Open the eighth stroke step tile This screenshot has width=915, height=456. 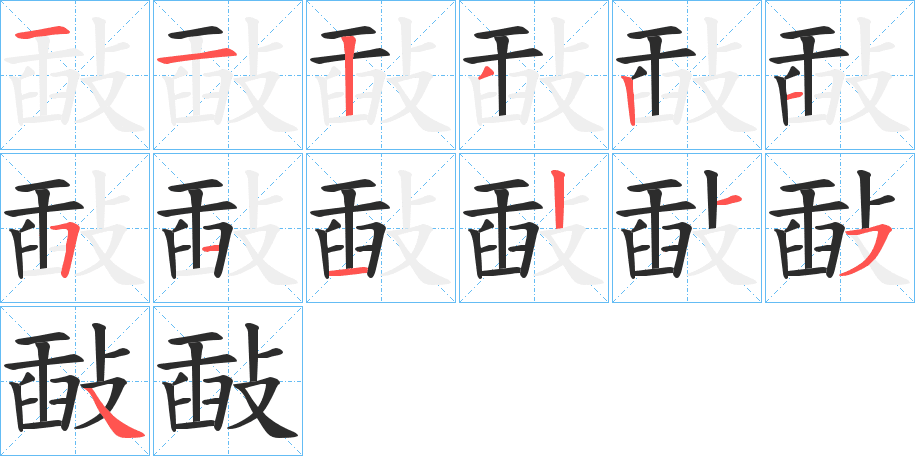click(x=228, y=228)
